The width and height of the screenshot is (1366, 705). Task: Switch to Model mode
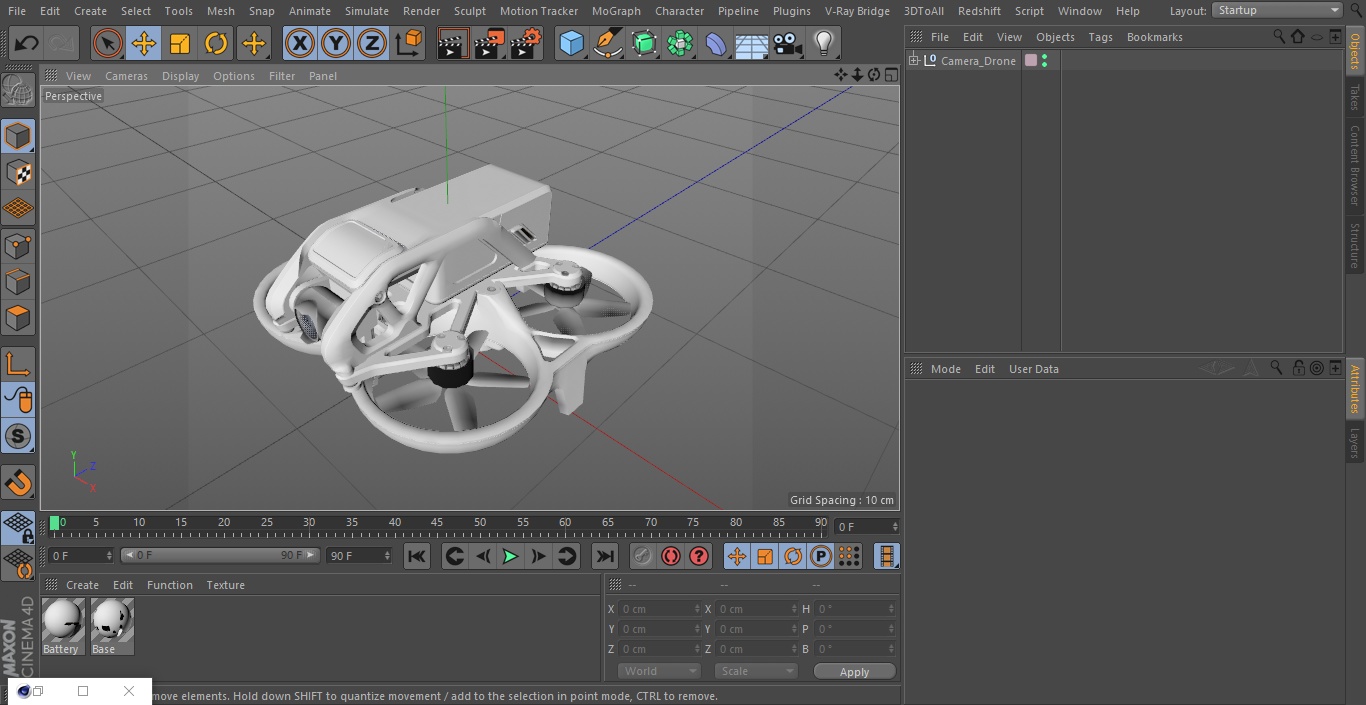[x=18, y=136]
